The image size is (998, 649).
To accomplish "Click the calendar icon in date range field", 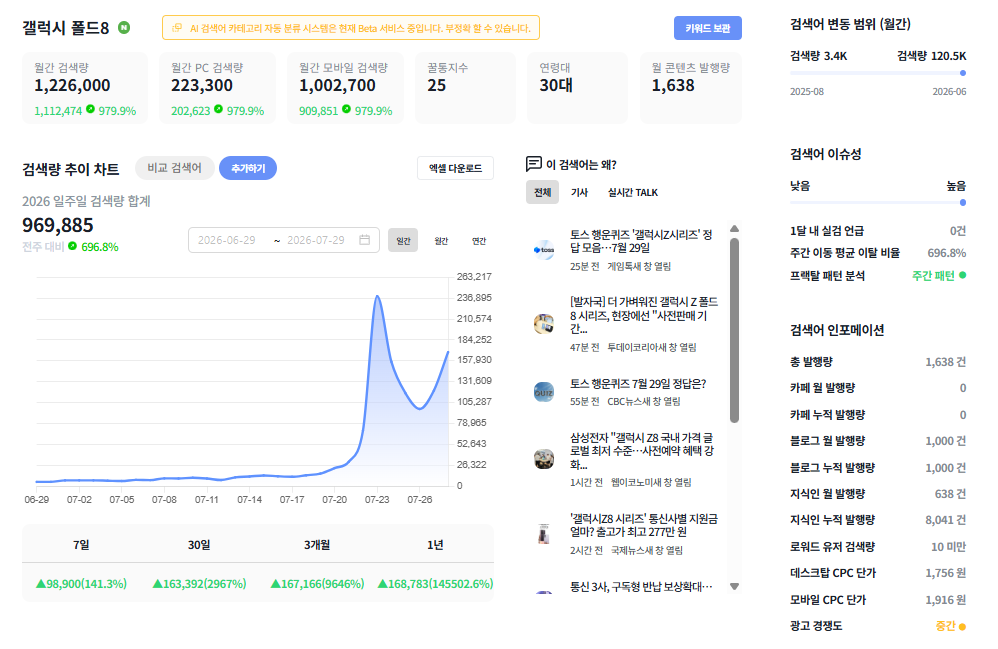I will [x=365, y=240].
